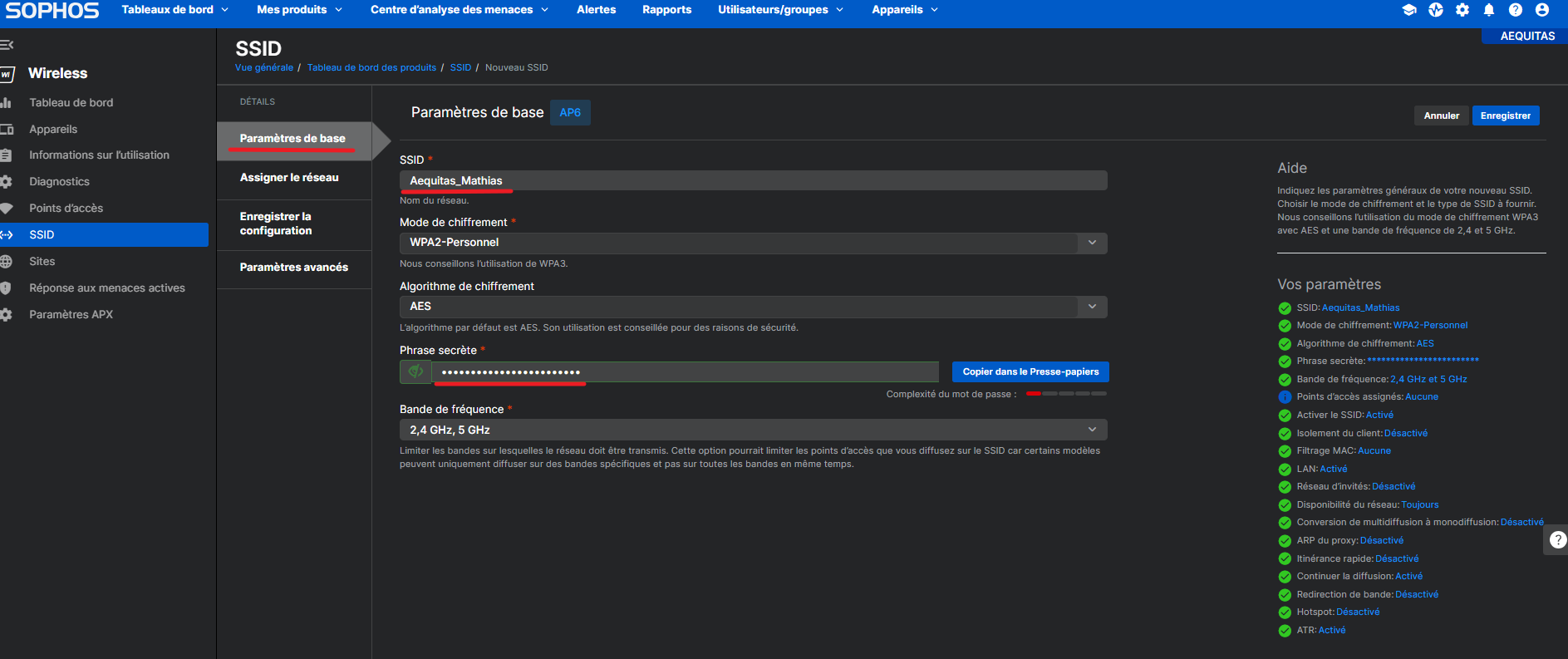Image resolution: width=1568 pixels, height=659 pixels.
Task: Click the Toujours value under Disponibilité du réseau
Action: 1420,505
